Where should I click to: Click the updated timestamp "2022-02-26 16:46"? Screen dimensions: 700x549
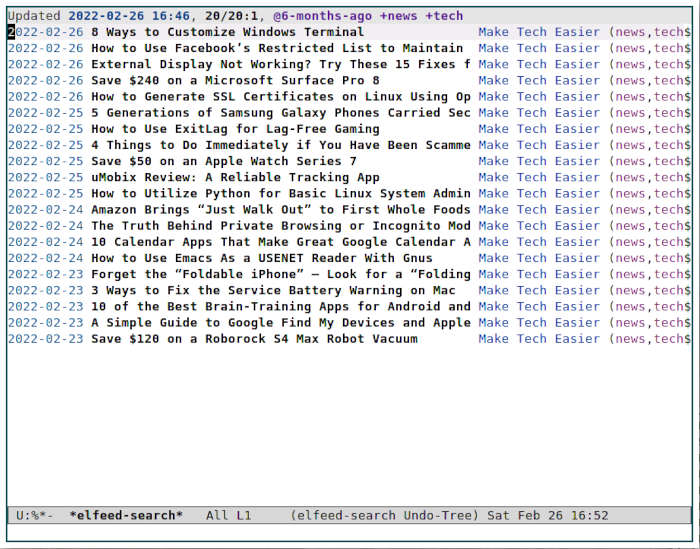click(x=129, y=16)
